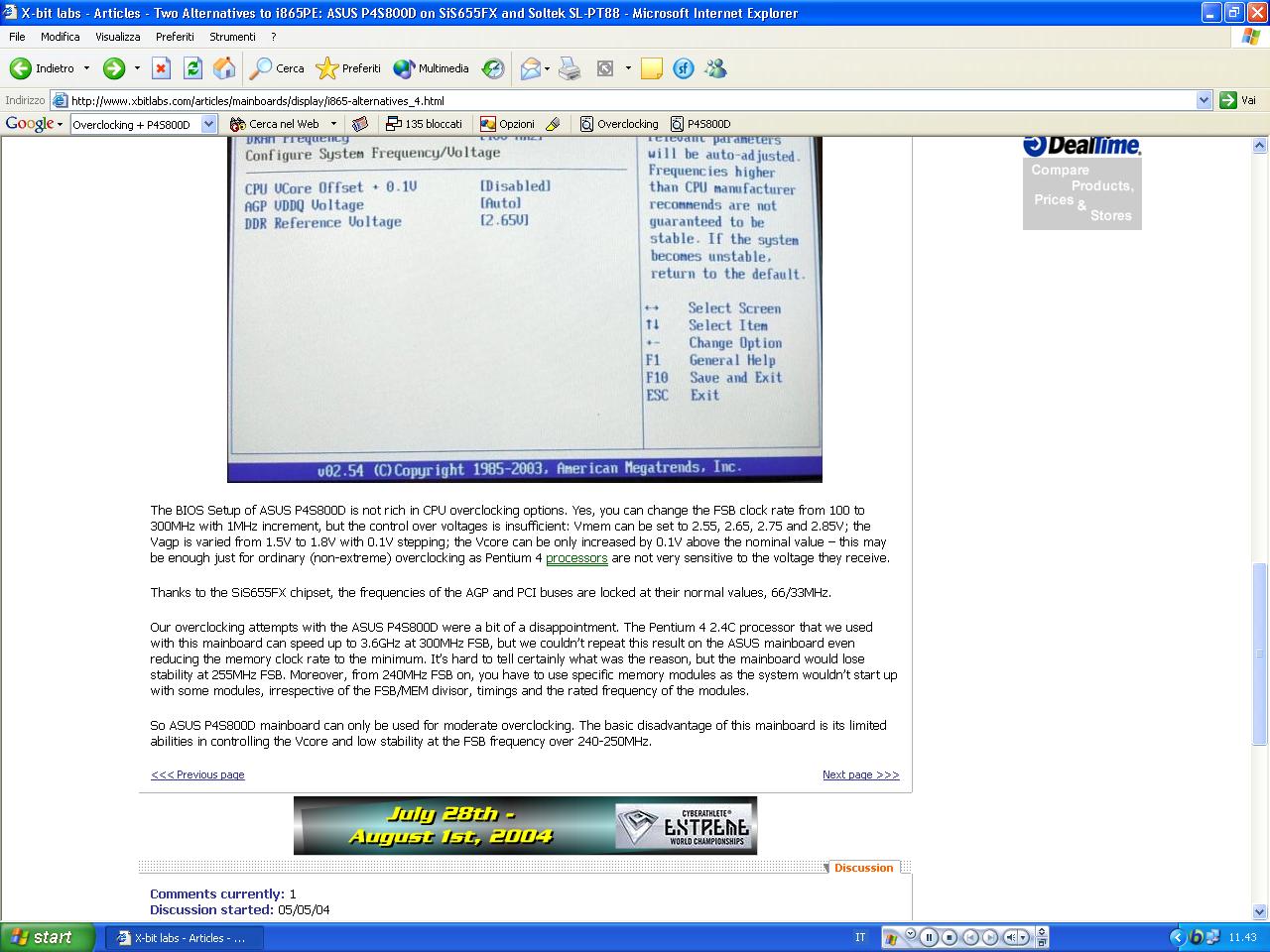Print the page with the printer icon
Screen dimensions: 1270x952
(570, 68)
